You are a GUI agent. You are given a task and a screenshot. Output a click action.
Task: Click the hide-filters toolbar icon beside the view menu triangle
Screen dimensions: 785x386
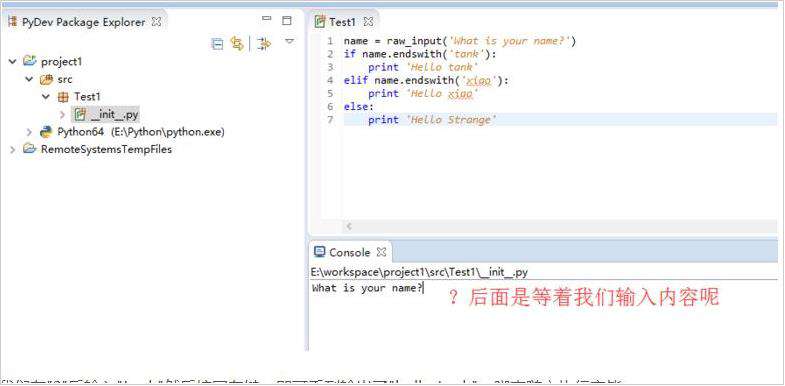pyautogui.click(x=264, y=44)
